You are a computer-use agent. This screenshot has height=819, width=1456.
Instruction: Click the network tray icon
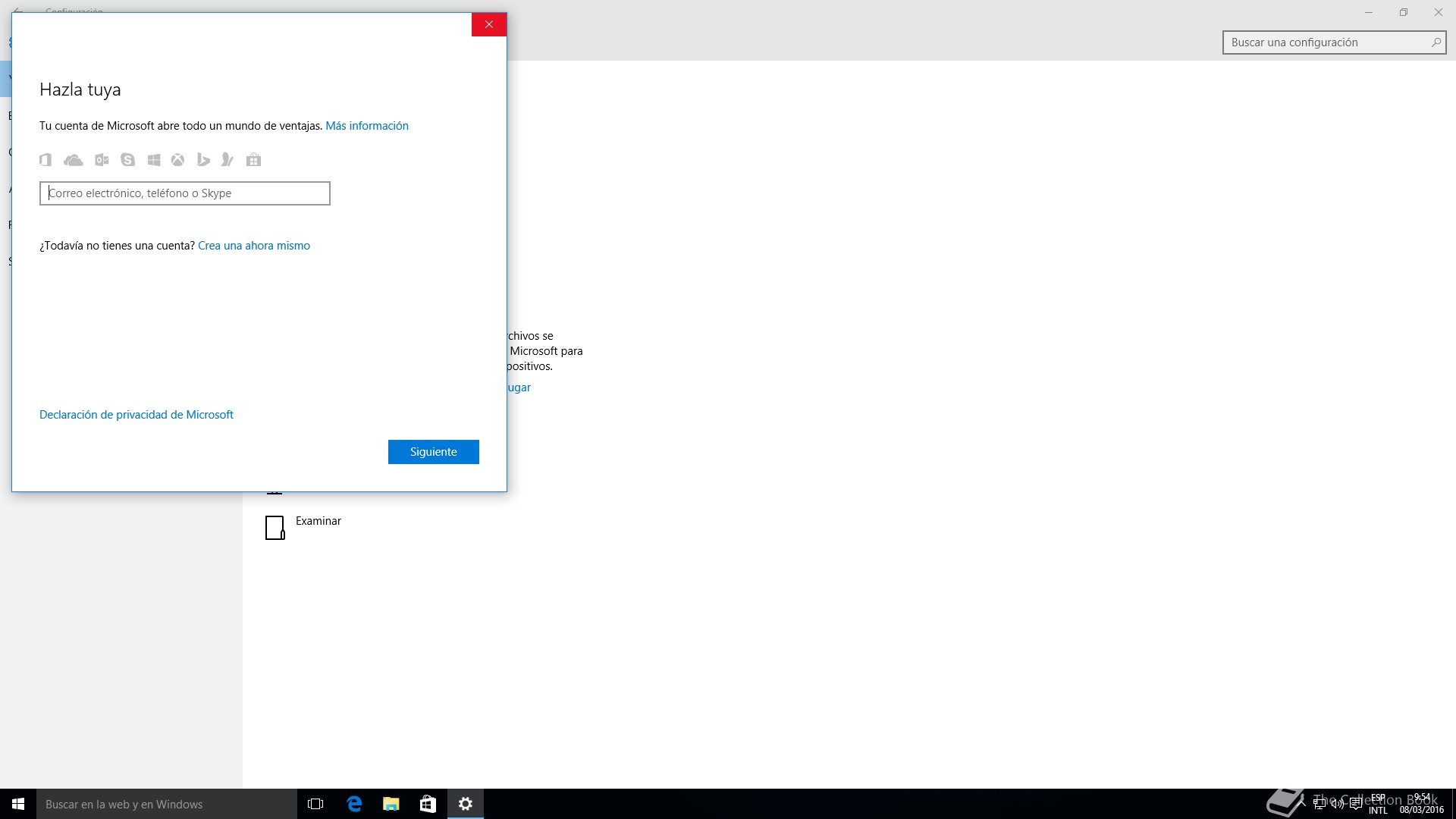pyautogui.click(x=1319, y=804)
